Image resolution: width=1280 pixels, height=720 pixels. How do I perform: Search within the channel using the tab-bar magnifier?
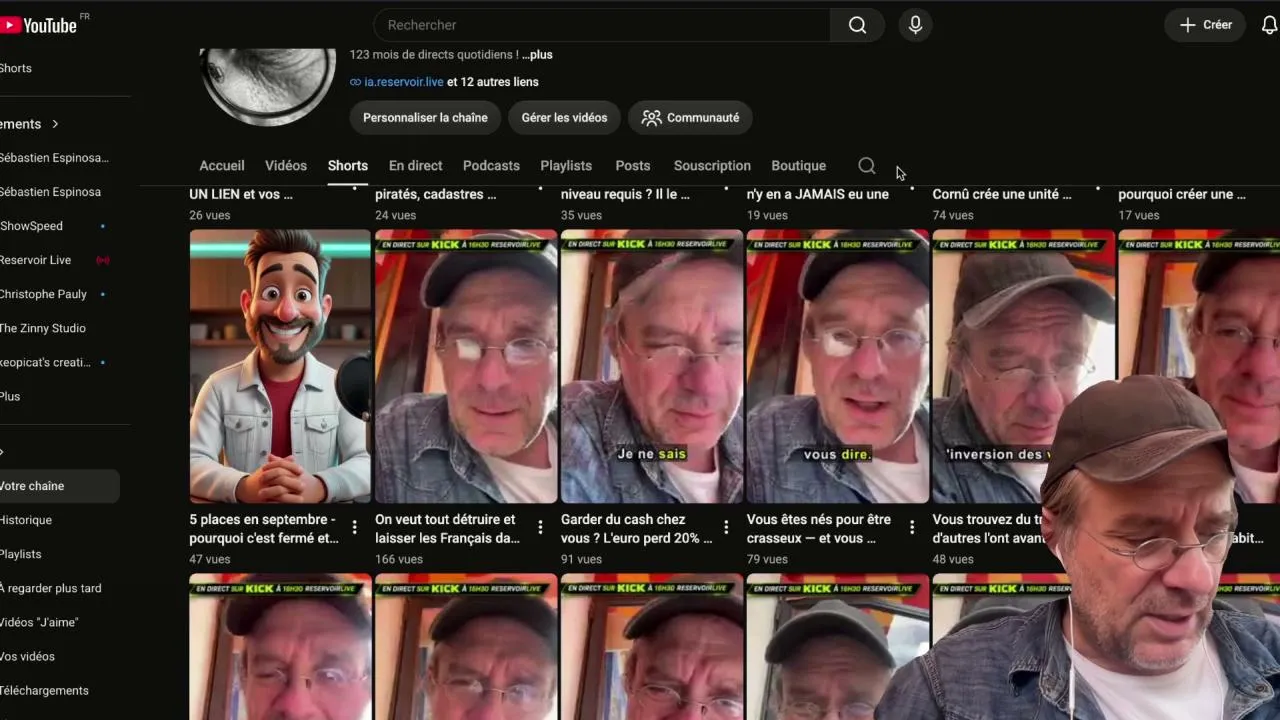pos(867,166)
